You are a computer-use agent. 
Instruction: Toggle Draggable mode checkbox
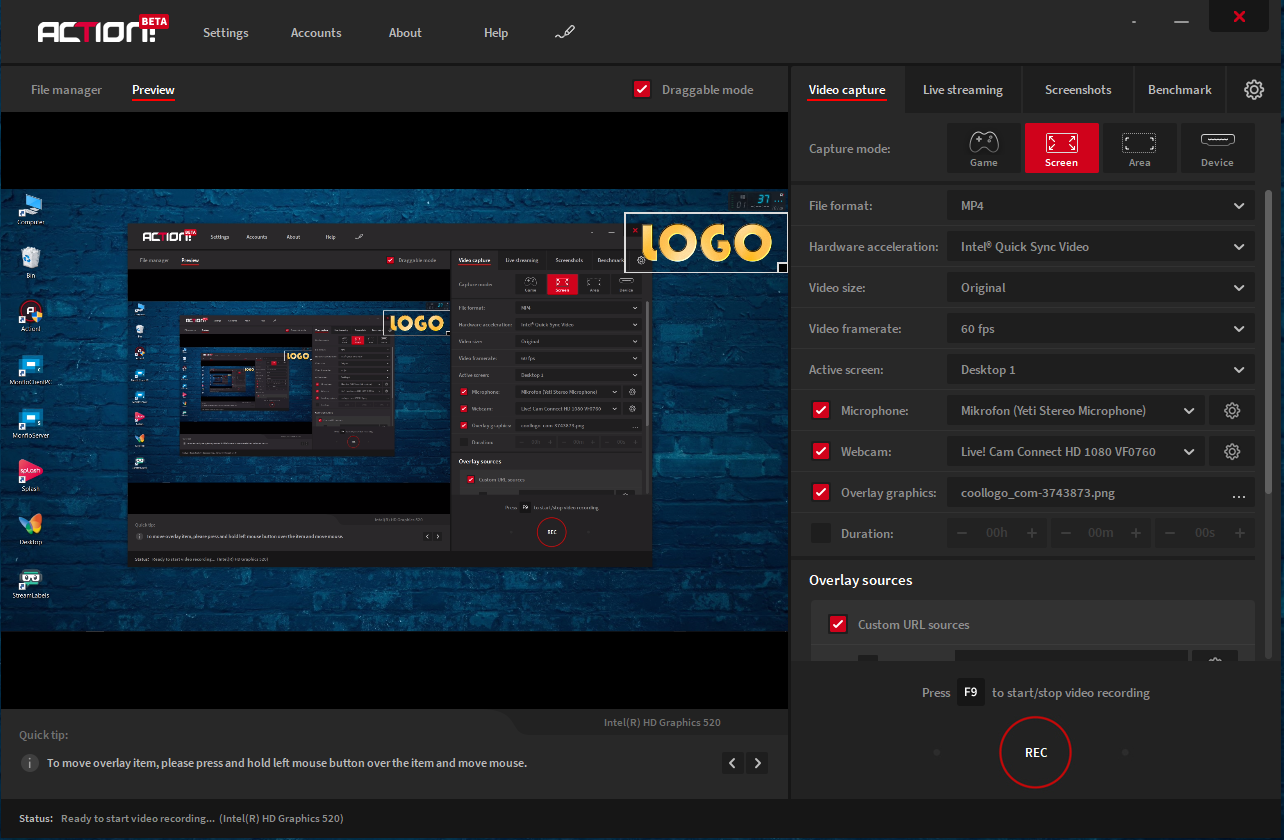[x=642, y=89]
